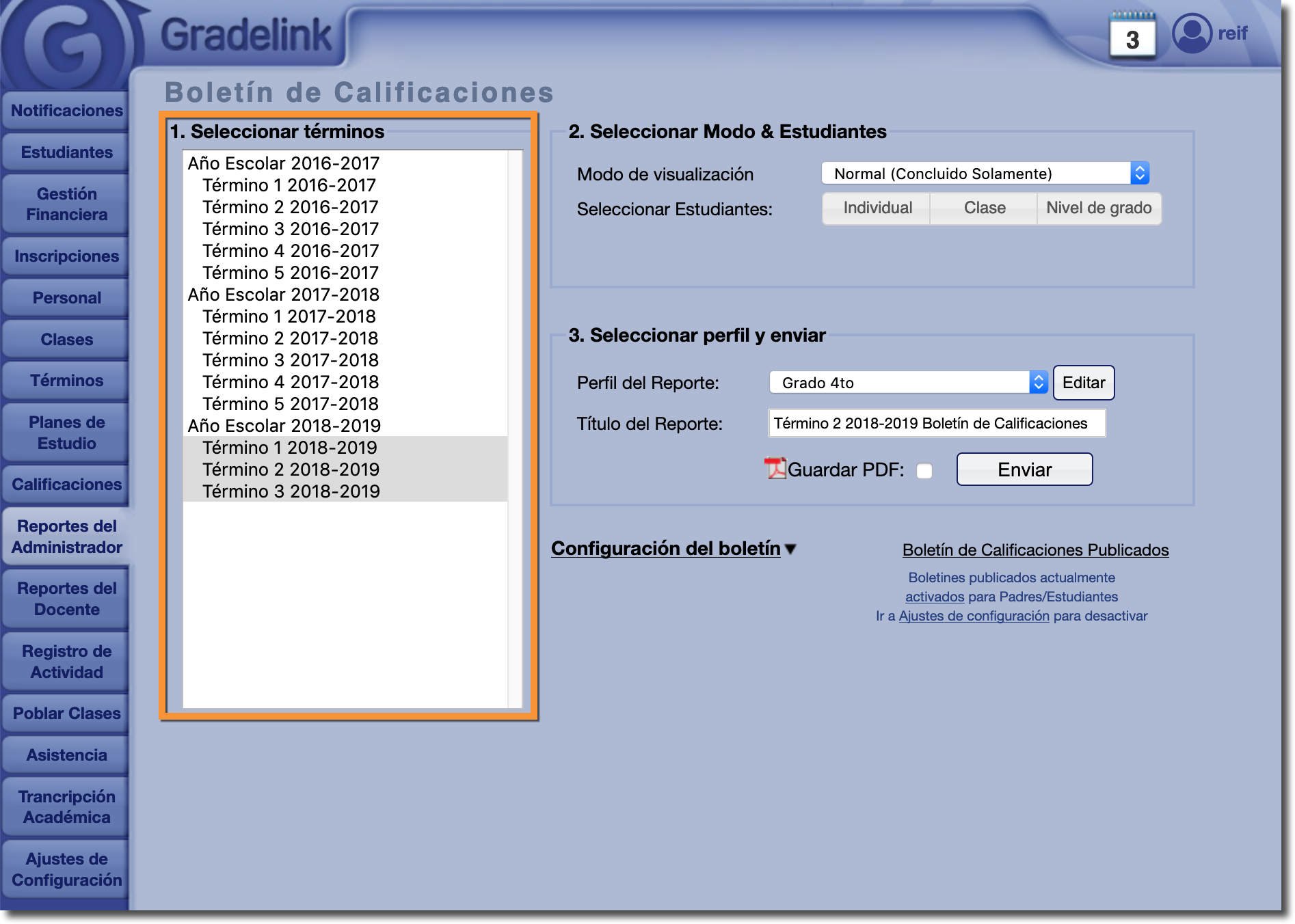This screenshot has width=1295, height=924.
Task: Click the PDF icon beside Guardar PDF
Action: click(775, 469)
